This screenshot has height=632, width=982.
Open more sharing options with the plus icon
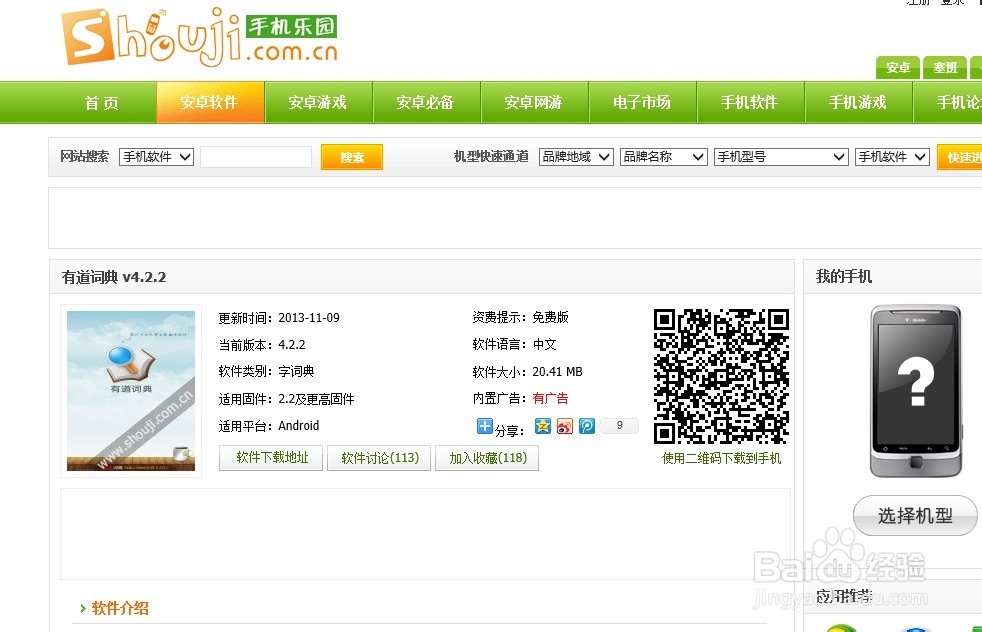coord(485,426)
